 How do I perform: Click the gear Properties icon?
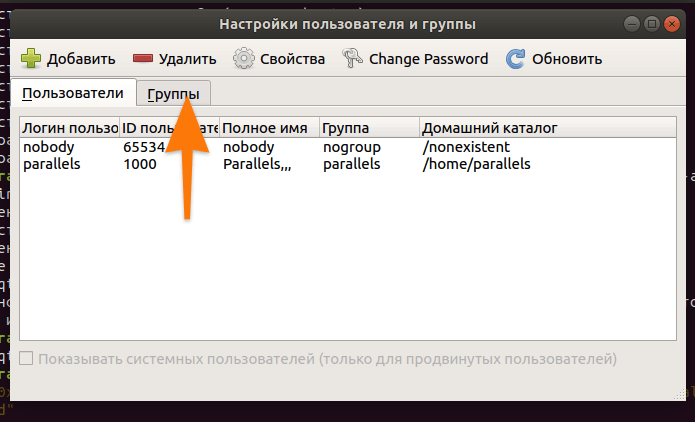point(244,59)
